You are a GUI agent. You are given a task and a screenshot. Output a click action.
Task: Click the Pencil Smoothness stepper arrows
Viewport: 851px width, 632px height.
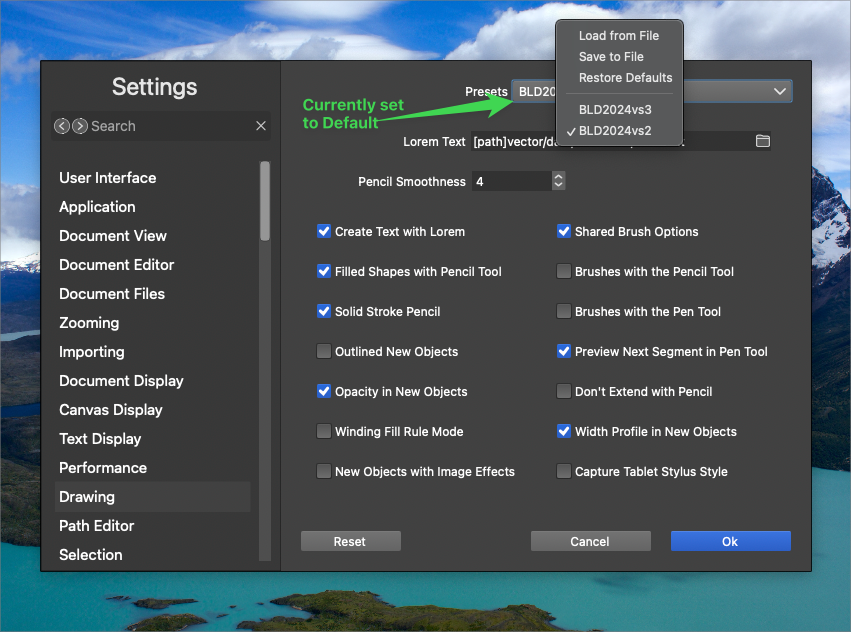coord(558,181)
